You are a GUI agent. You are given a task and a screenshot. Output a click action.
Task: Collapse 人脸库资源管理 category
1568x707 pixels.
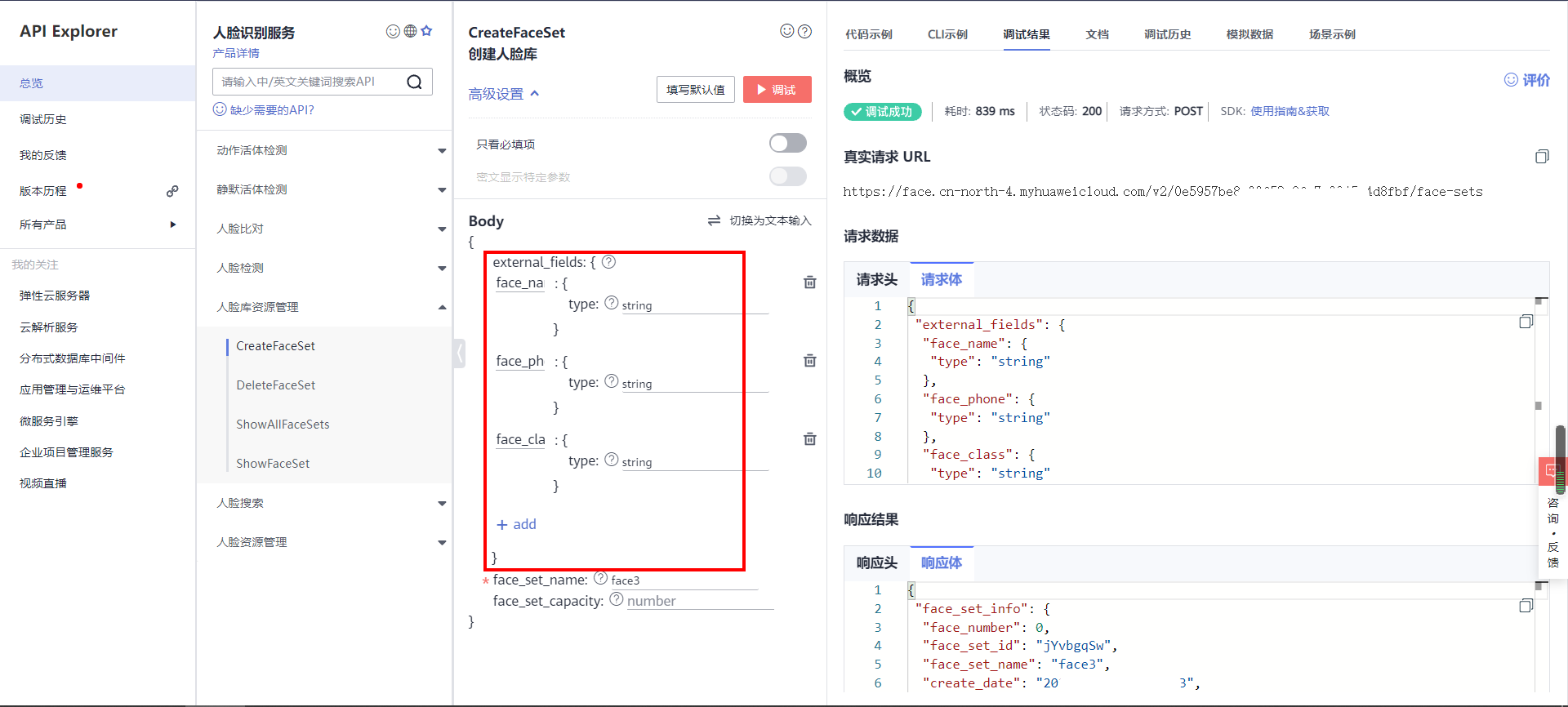pos(442,308)
